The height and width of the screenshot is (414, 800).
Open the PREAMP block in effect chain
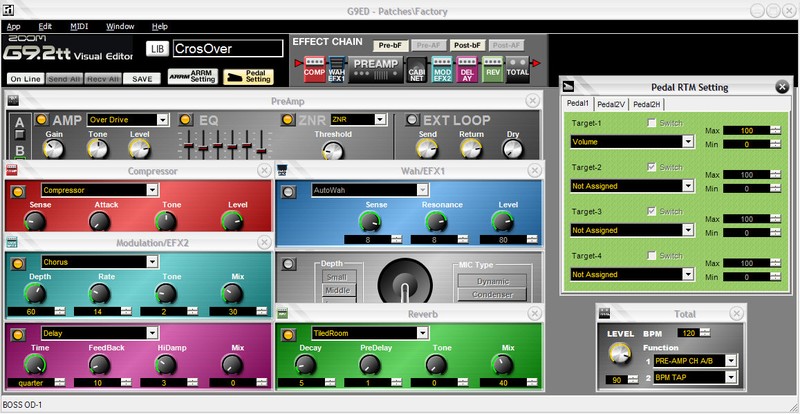pyautogui.click(x=376, y=69)
